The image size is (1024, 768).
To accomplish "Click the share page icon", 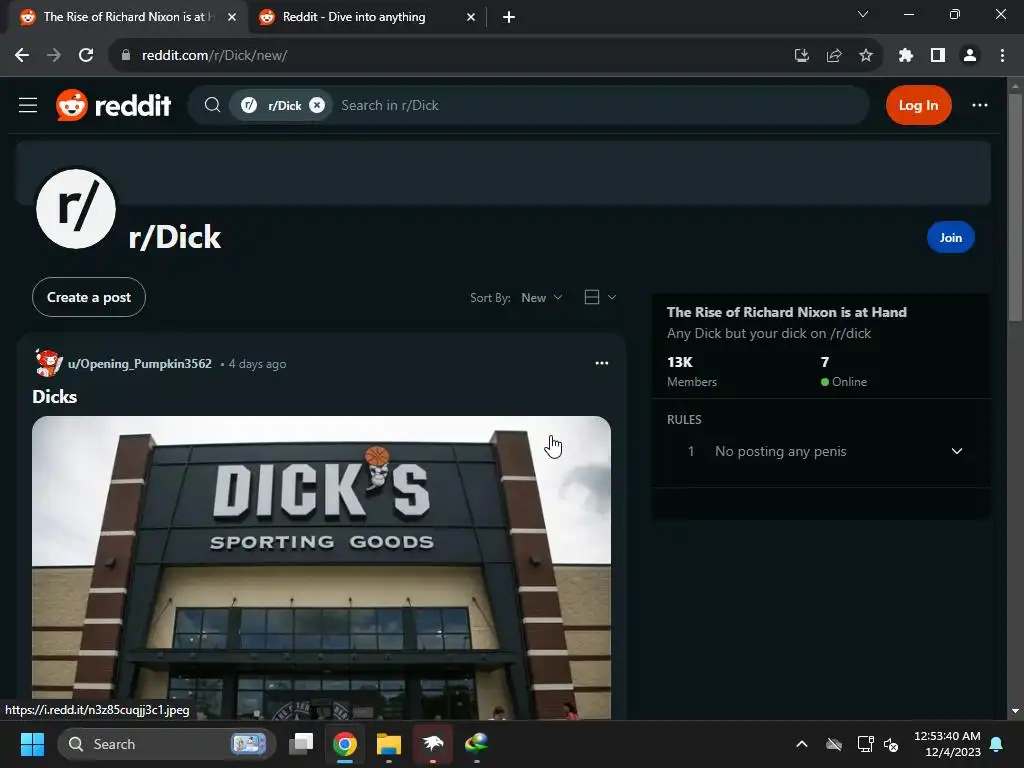I will (x=834, y=56).
